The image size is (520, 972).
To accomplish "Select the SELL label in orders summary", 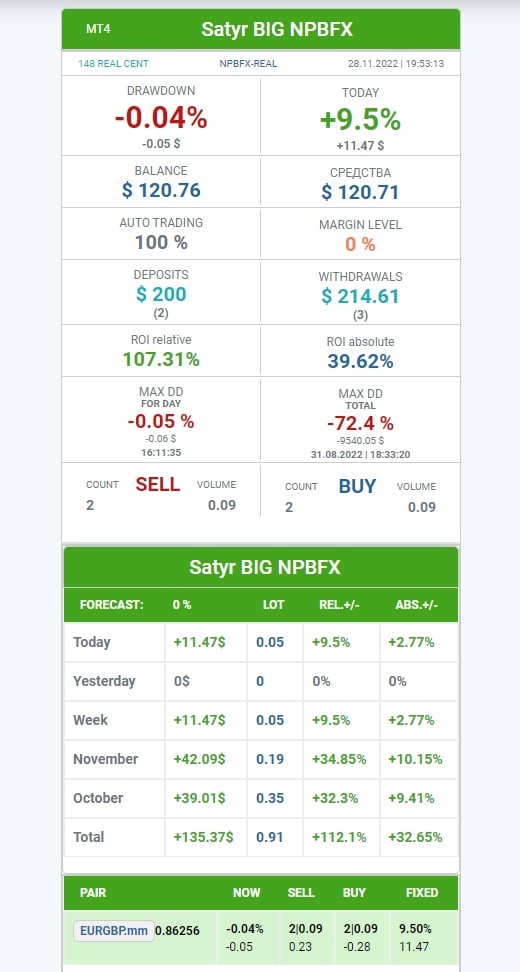I will 158,484.
